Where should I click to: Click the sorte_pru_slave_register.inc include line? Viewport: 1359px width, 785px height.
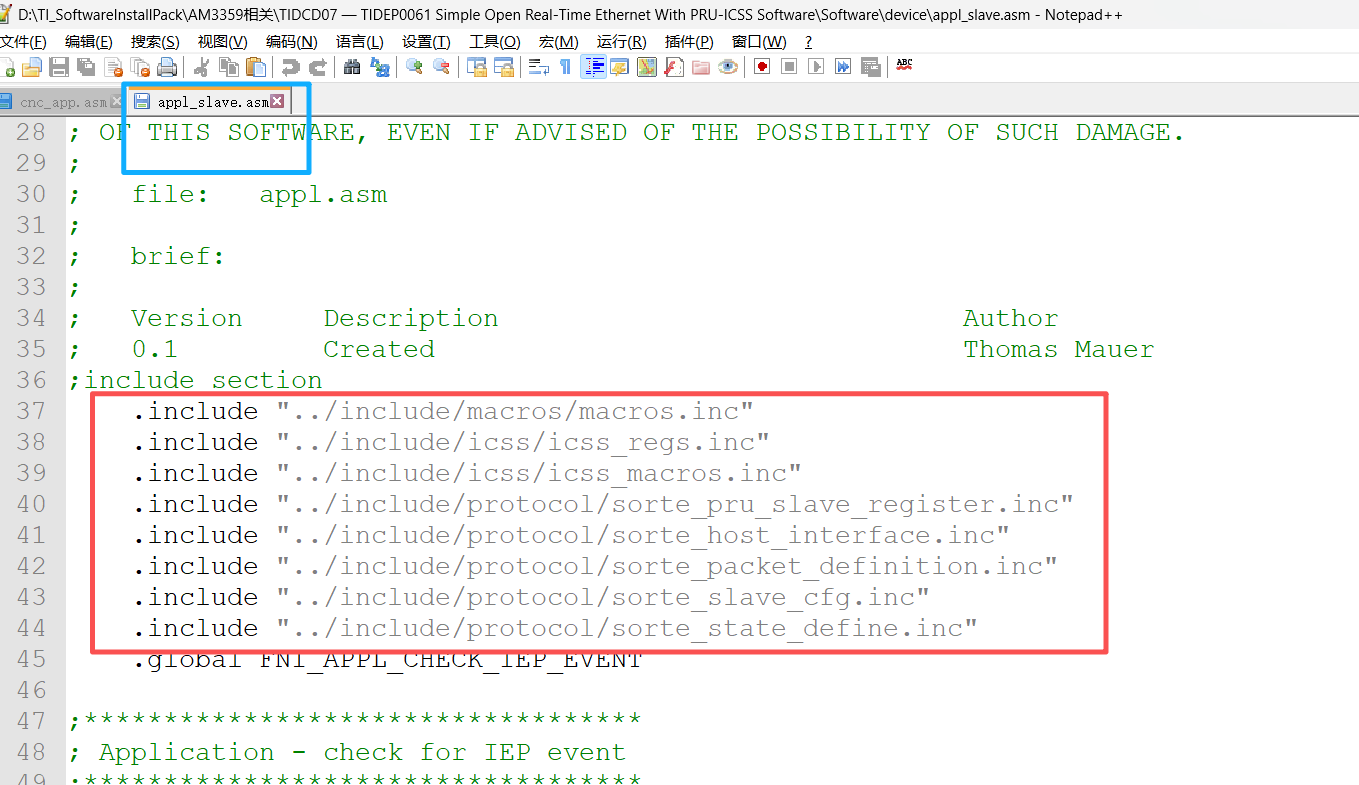pyautogui.click(x=603, y=504)
